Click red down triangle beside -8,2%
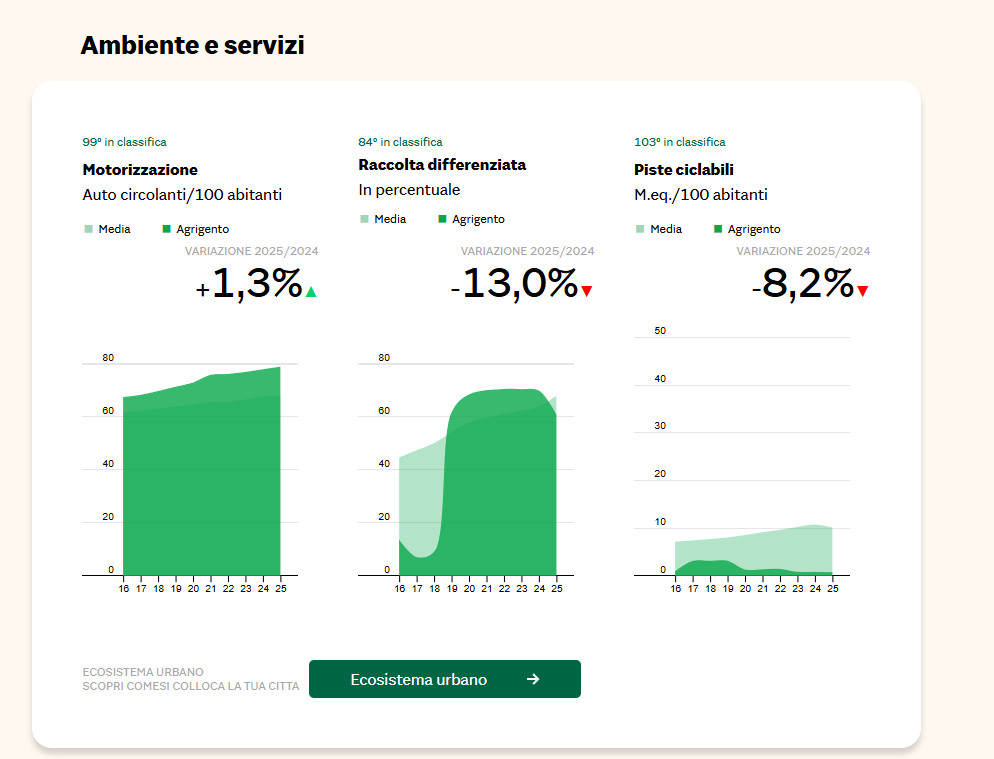This screenshot has width=994, height=759. click(863, 292)
